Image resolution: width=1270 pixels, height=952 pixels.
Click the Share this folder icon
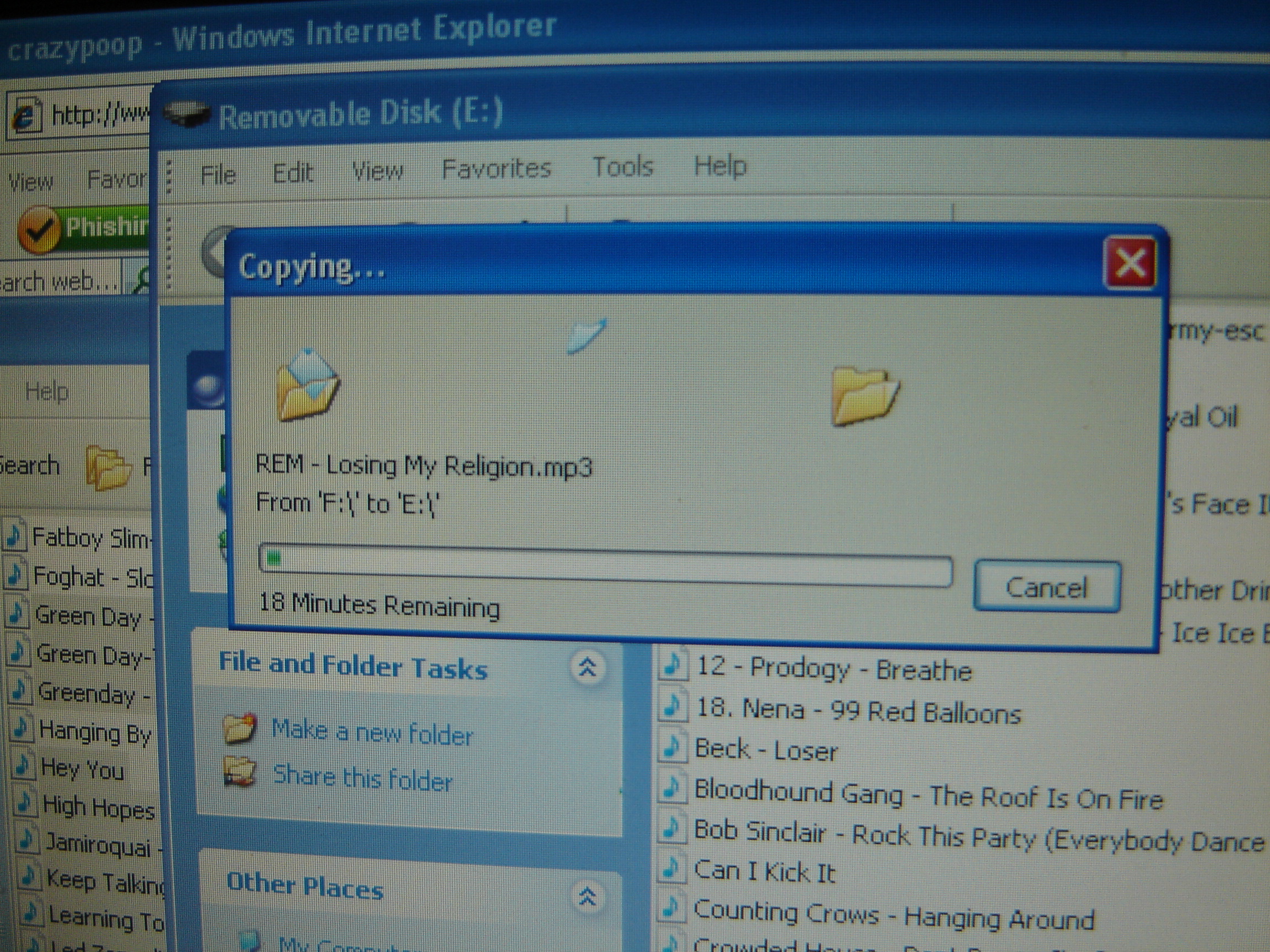pos(239,772)
